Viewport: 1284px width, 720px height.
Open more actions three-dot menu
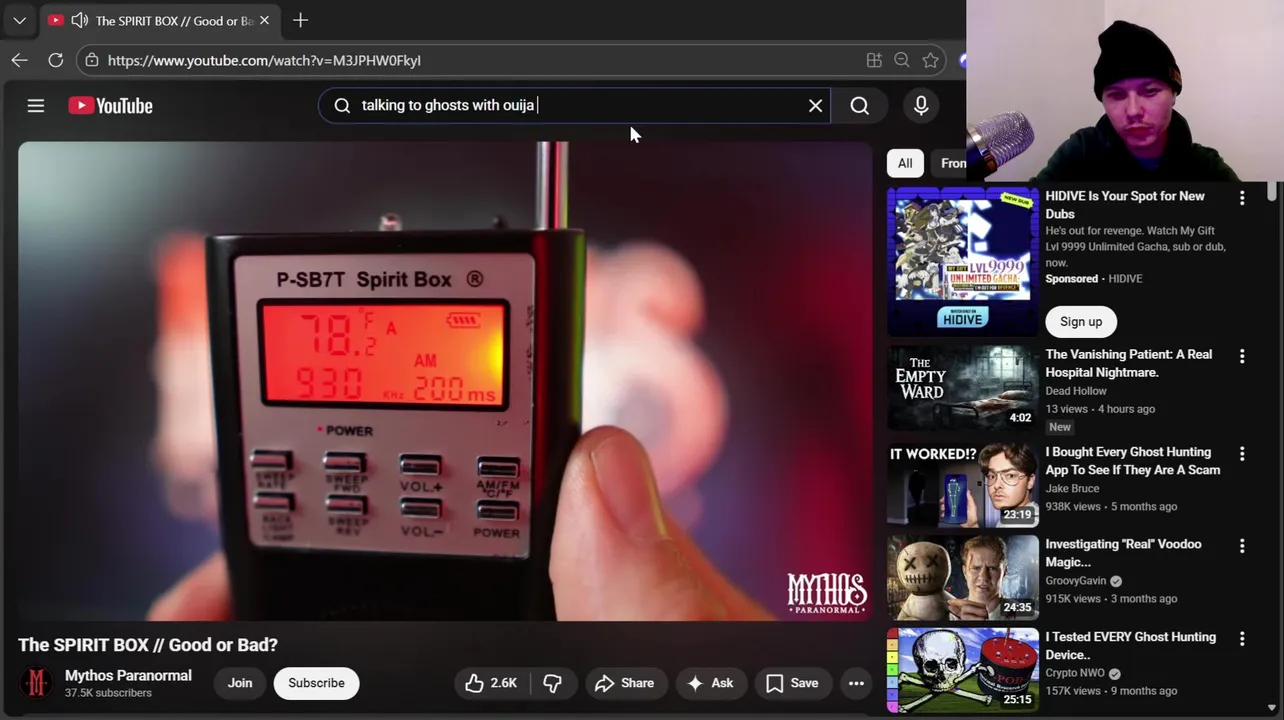click(x=856, y=683)
